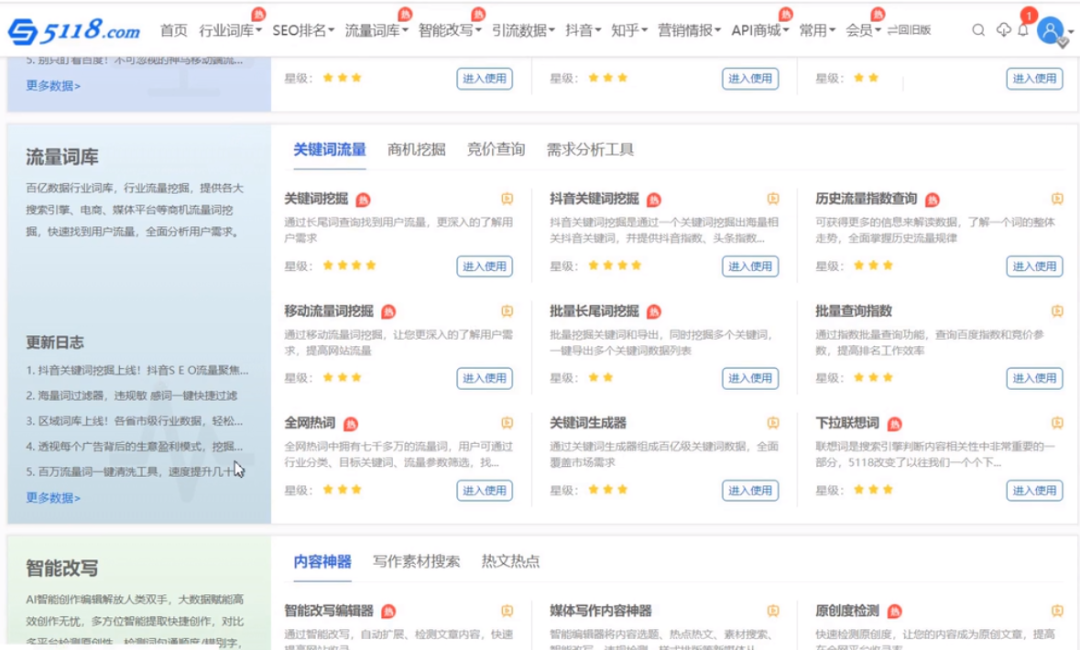Click the 5118.com logo
The width and height of the screenshot is (1080, 650).
75,31
